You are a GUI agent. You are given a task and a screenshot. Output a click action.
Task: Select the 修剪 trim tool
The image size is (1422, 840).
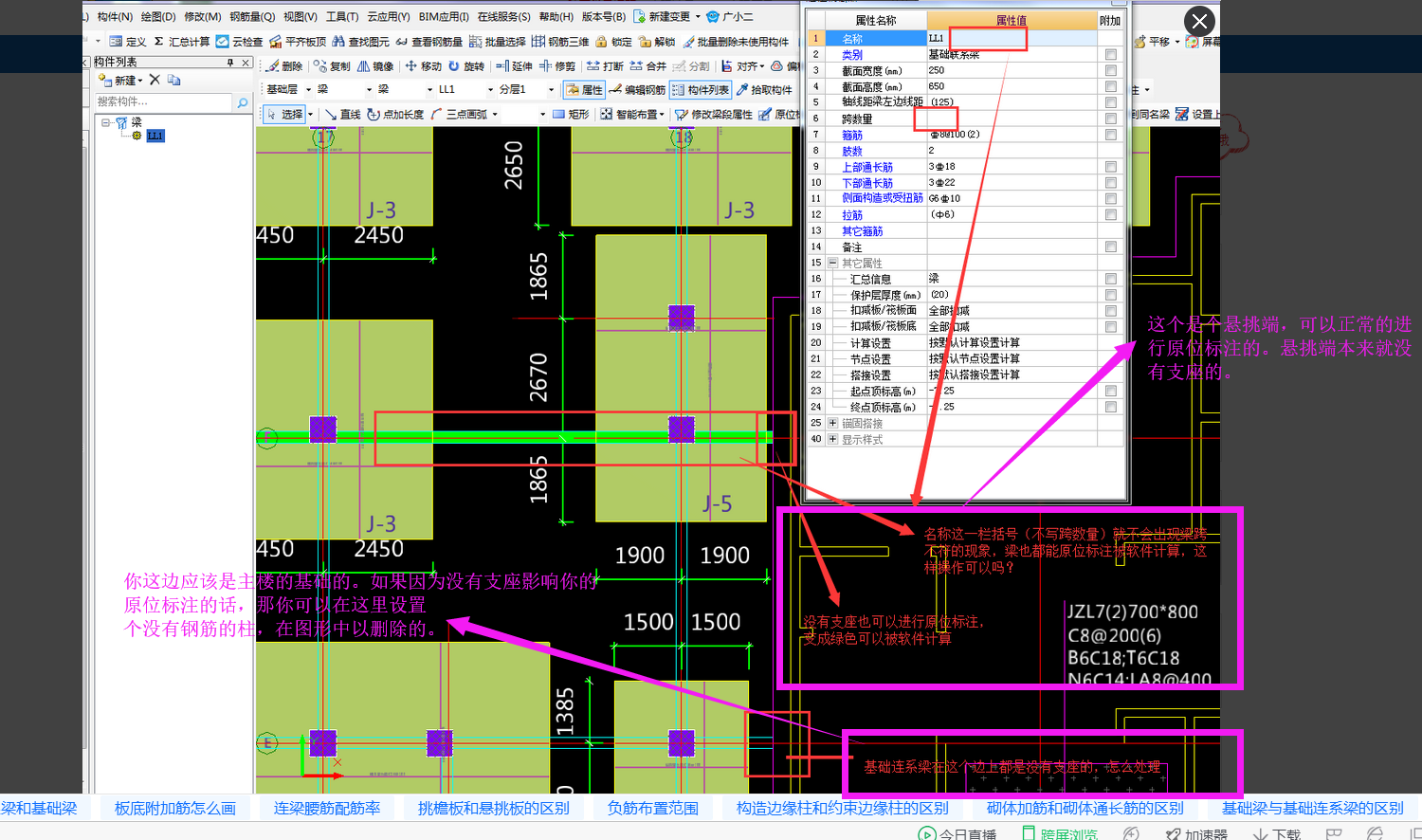(557, 66)
